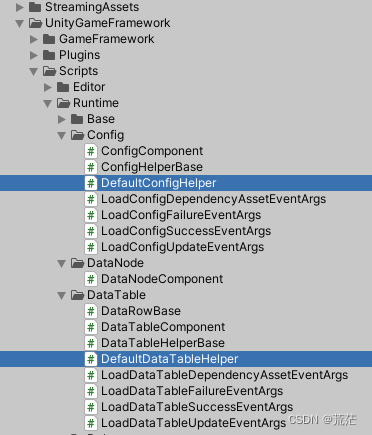
Task: Collapse the DataNode folder arrow
Action: [x=62, y=263]
